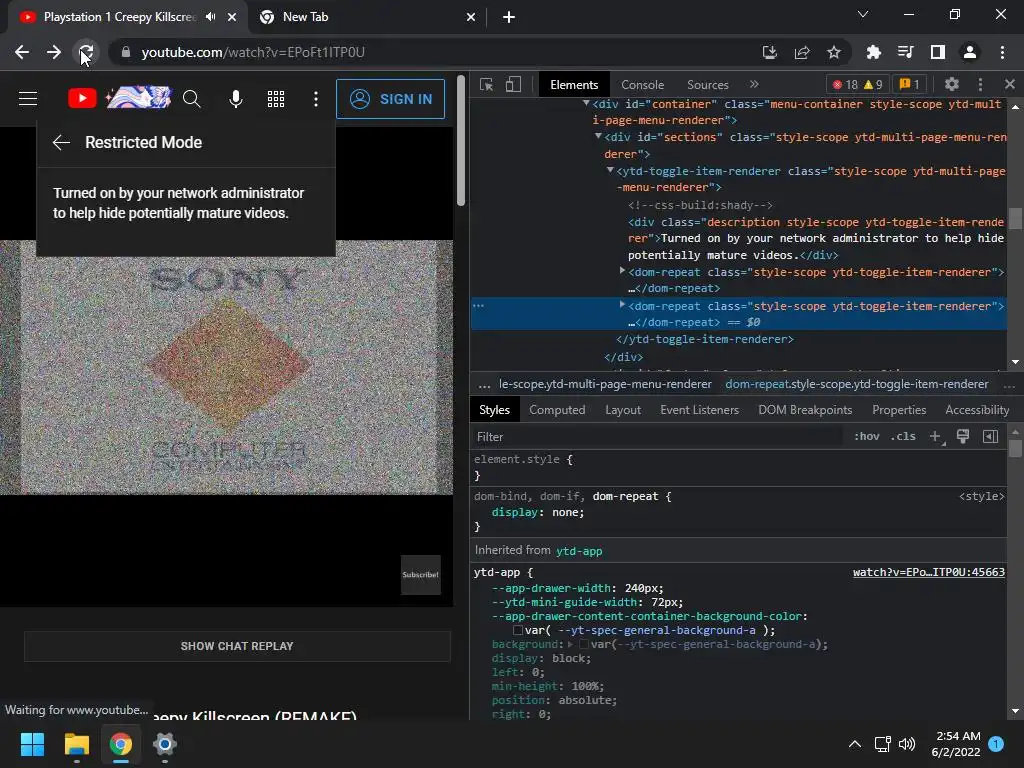Viewport: 1024px width, 768px height.
Task: Open a new browser tab with plus
Action: (509, 17)
